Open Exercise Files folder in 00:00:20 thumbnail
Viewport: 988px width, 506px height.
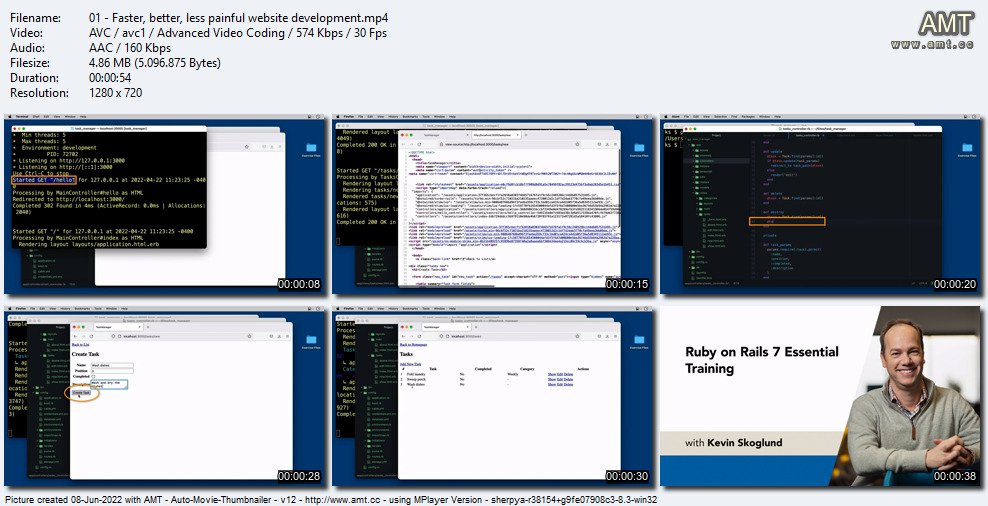point(967,149)
